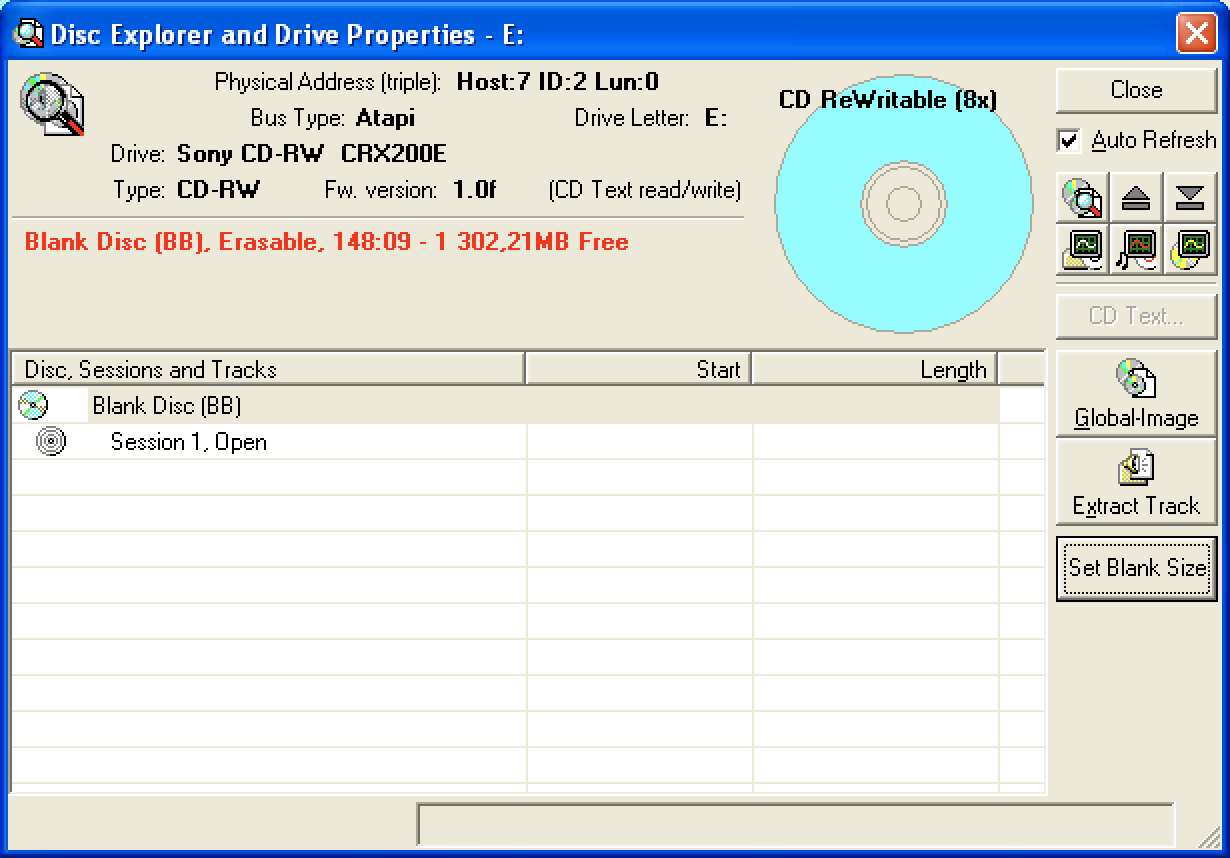Eject the disc with the eject icon

click(x=1136, y=198)
